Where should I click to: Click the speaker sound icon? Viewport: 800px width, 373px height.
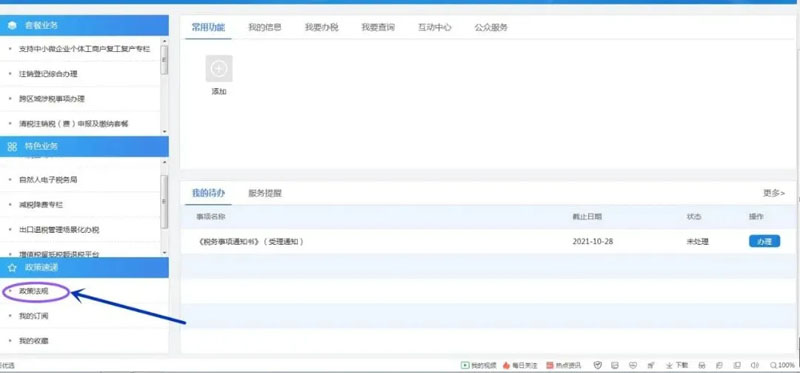(755, 365)
